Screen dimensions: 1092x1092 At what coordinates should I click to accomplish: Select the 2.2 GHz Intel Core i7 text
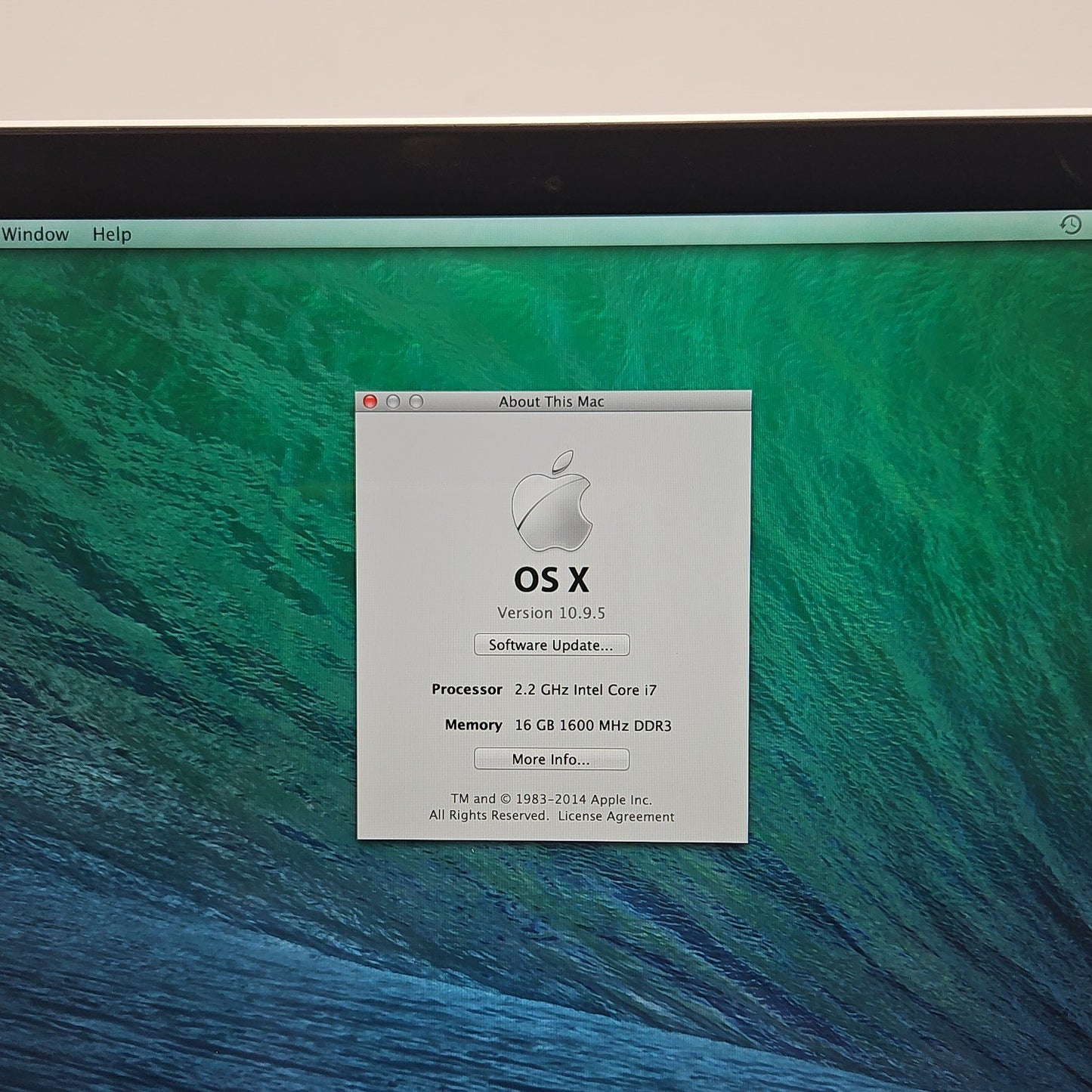[586, 689]
